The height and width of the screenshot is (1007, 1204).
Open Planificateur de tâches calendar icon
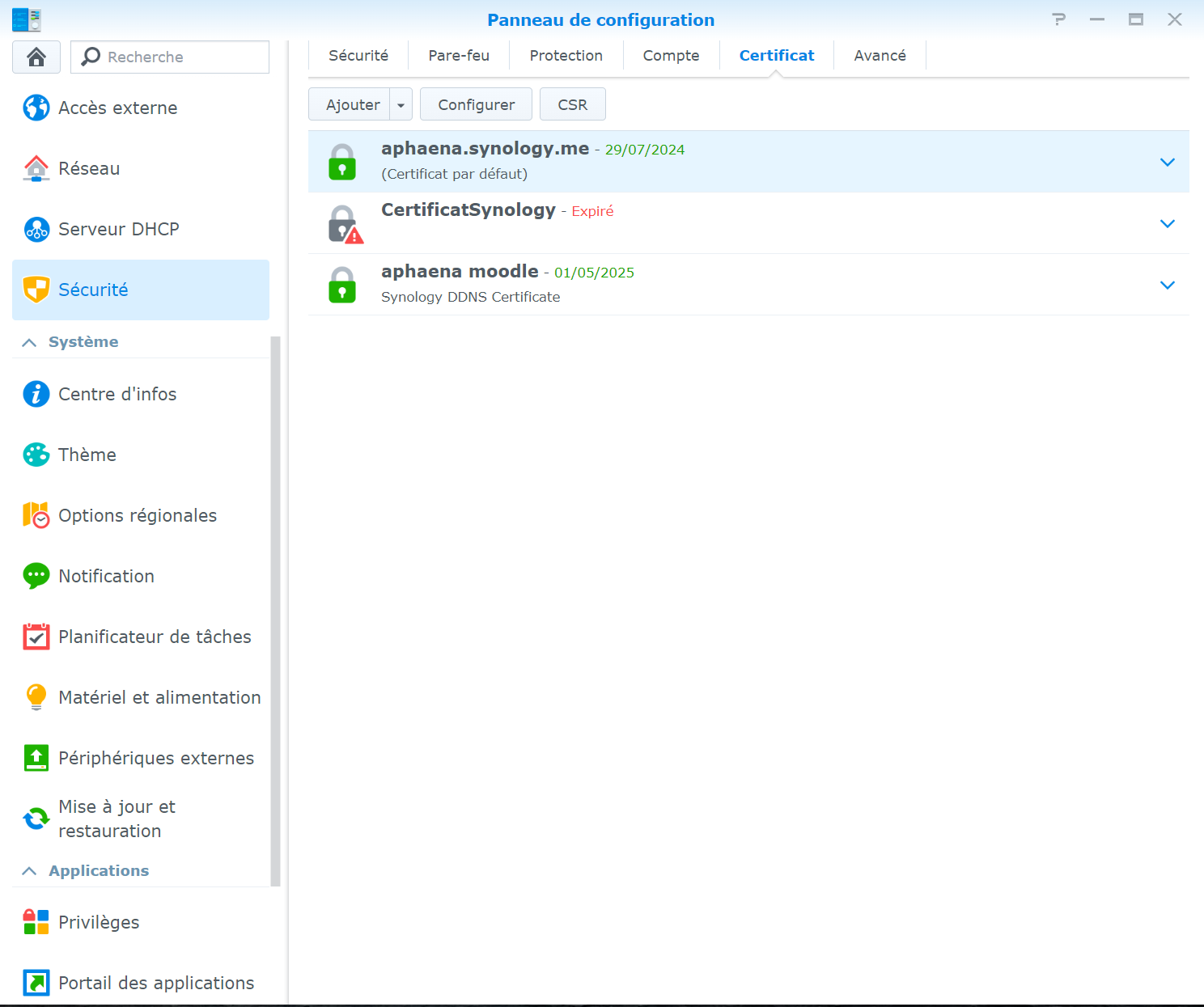[36, 637]
